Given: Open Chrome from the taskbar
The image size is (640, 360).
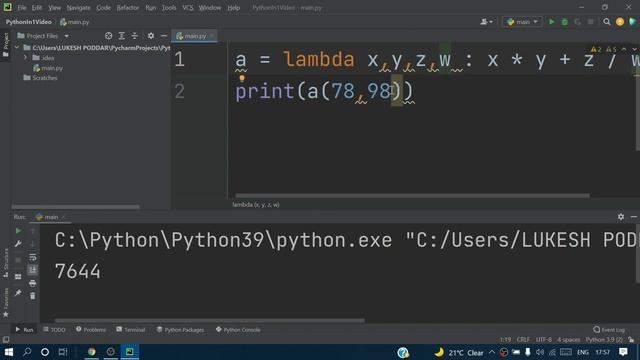Looking at the screenshot, I should (x=91, y=352).
